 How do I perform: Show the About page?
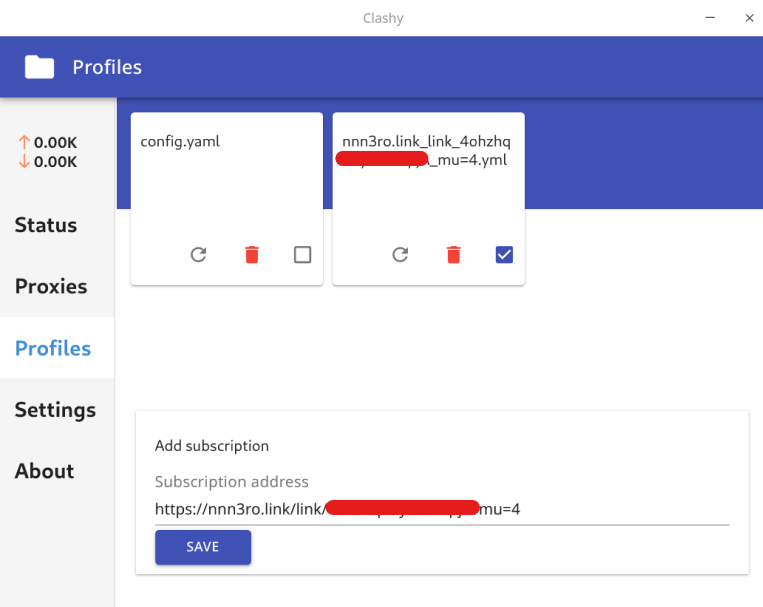click(x=44, y=471)
